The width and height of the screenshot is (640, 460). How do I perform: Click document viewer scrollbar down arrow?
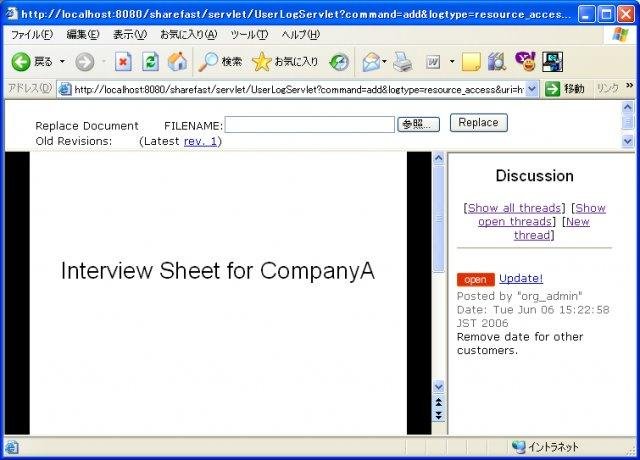(438, 386)
